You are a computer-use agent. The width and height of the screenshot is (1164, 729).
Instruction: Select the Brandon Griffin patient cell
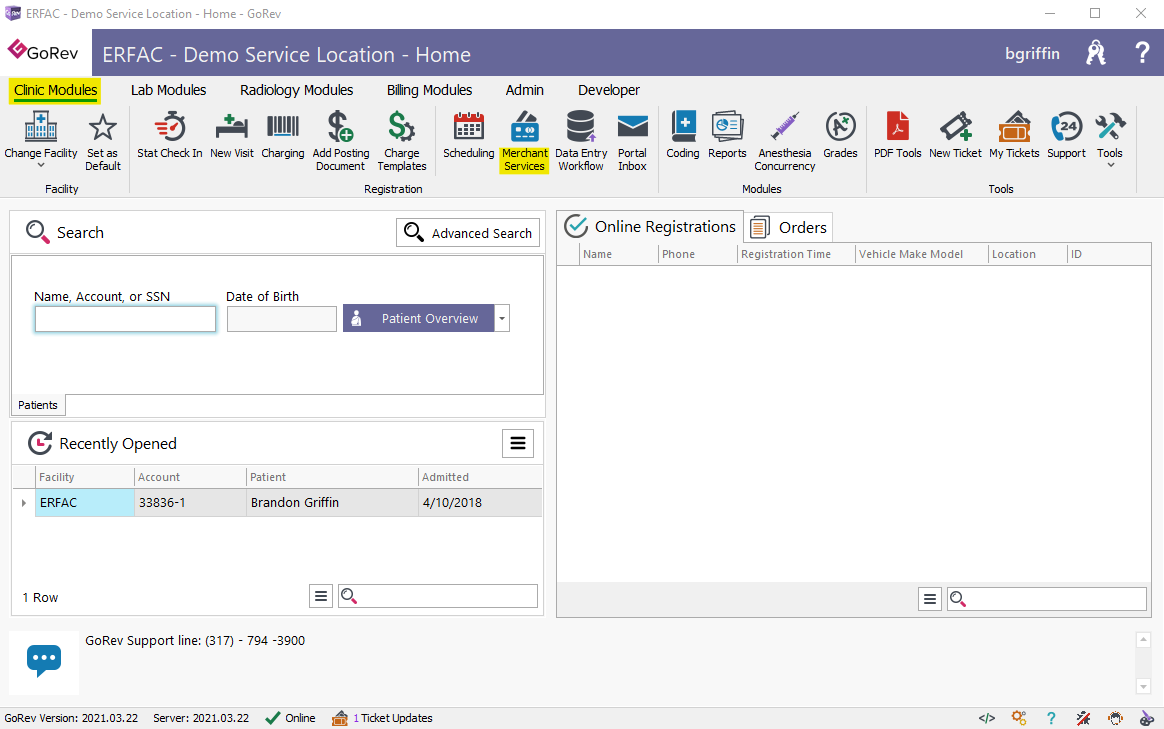click(332, 503)
